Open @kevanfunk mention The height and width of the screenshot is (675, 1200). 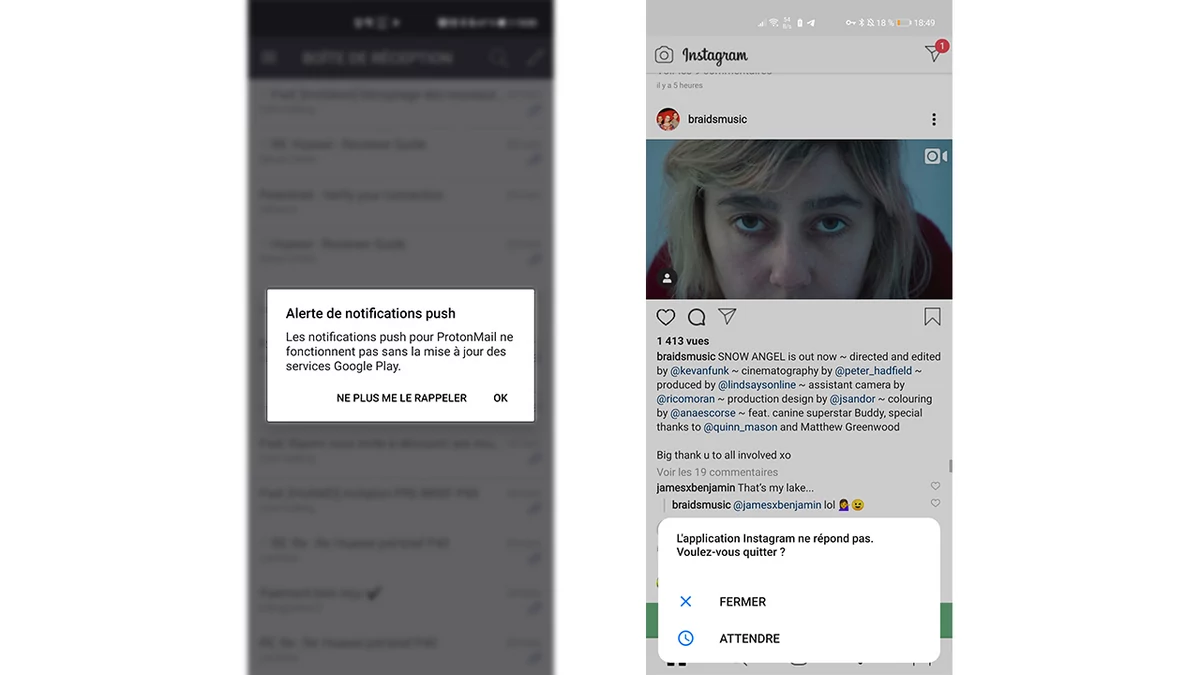pyautogui.click(x=701, y=371)
